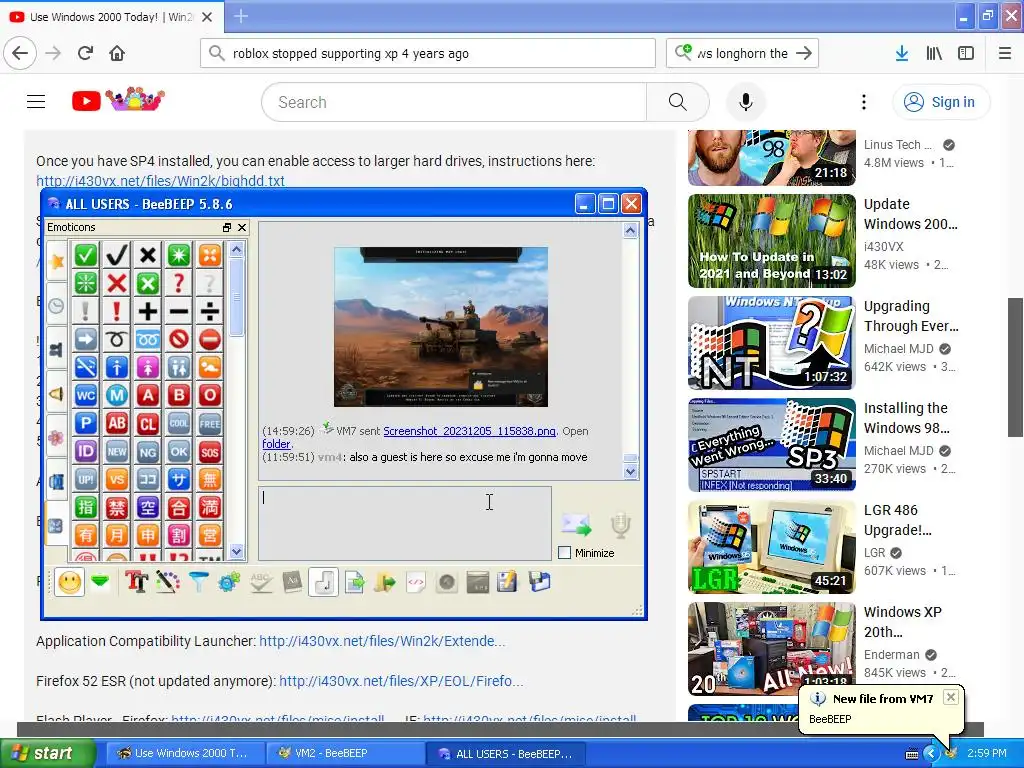Insert the green checkmark box emoticon
This screenshot has width=1024, height=768.
[86, 255]
